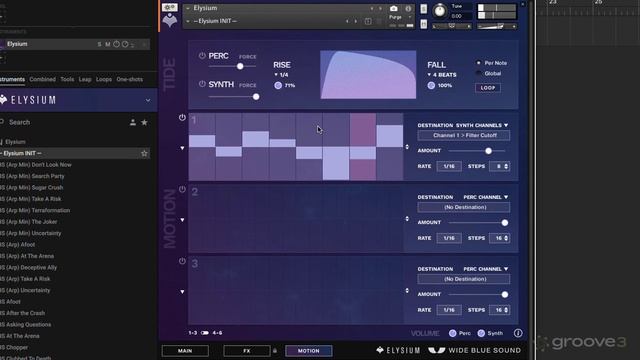Screen dimensions: 640x360
Task: Adjust sequencer 1 AMOUNT slider
Action: (488, 151)
